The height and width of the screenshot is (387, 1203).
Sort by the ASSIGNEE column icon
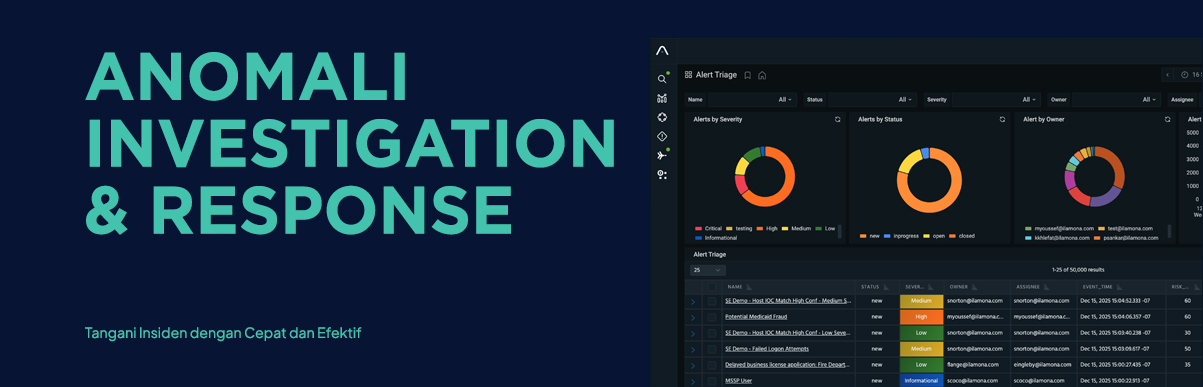coord(1047,287)
